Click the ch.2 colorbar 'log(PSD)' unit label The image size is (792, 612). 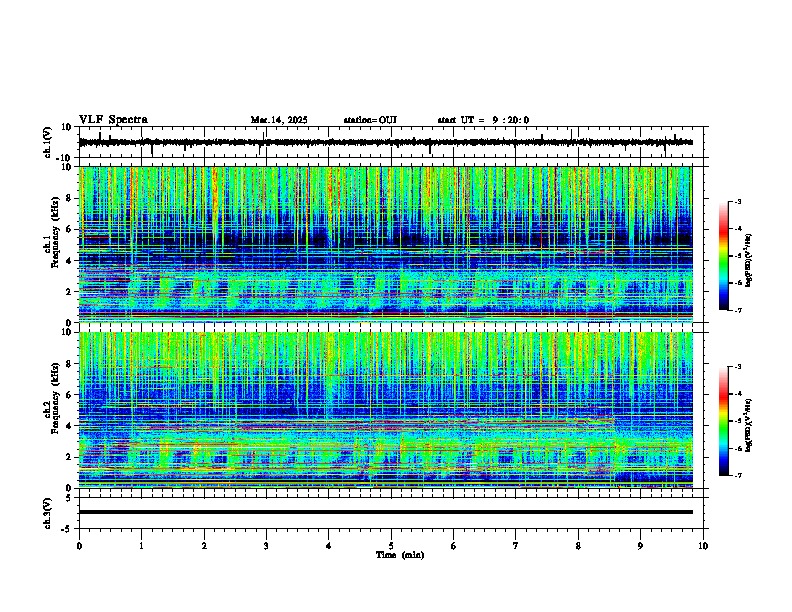point(748,425)
